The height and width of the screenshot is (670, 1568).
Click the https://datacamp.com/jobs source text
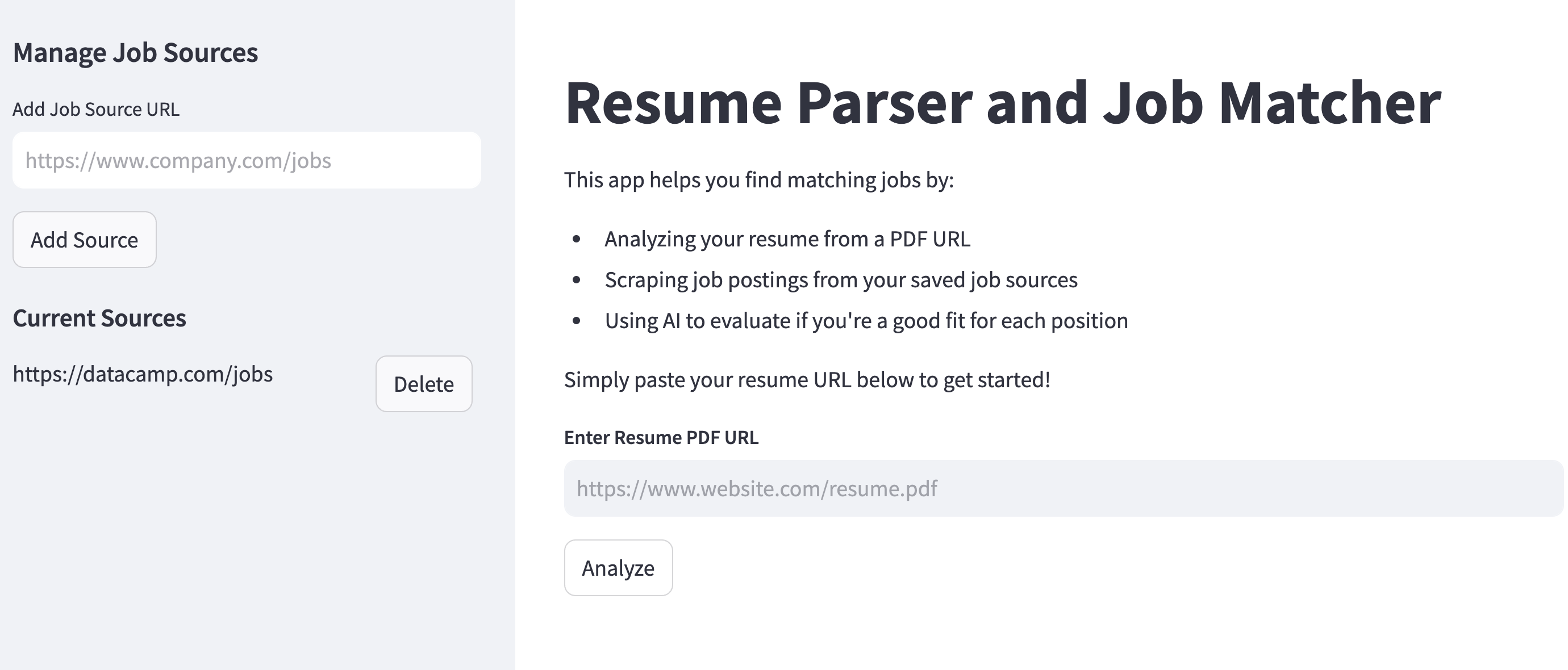[x=143, y=374]
